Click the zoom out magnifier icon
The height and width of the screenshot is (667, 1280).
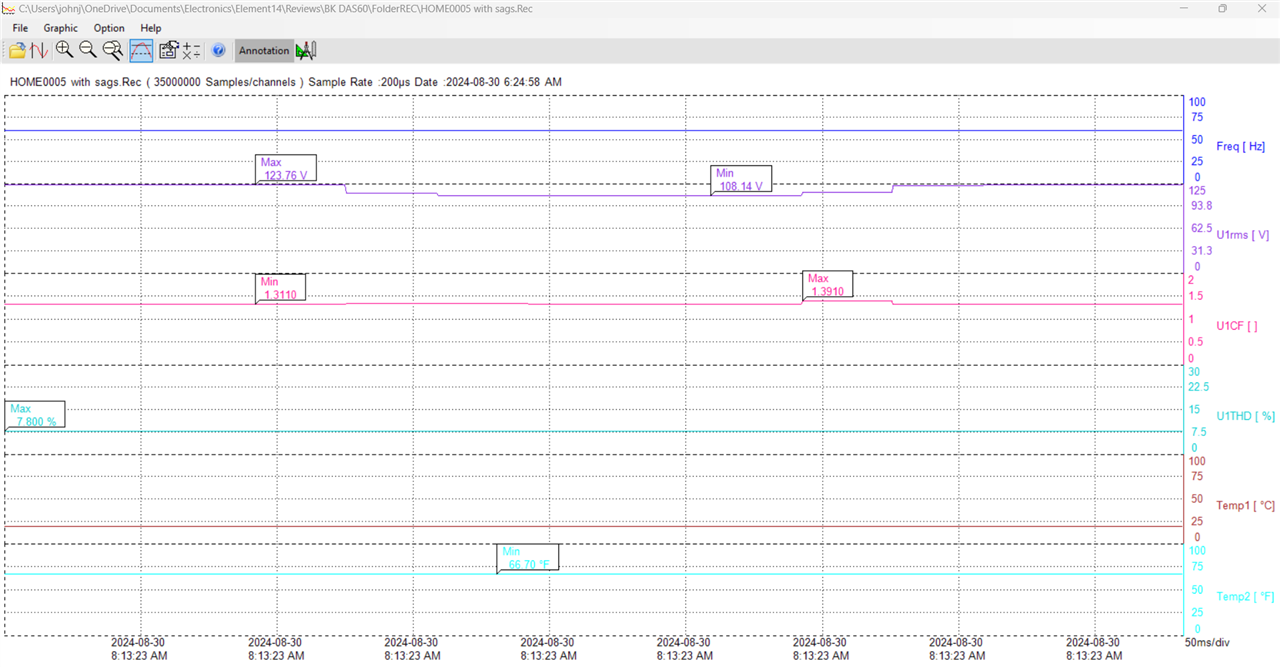pyautogui.click(x=88, y=50)
